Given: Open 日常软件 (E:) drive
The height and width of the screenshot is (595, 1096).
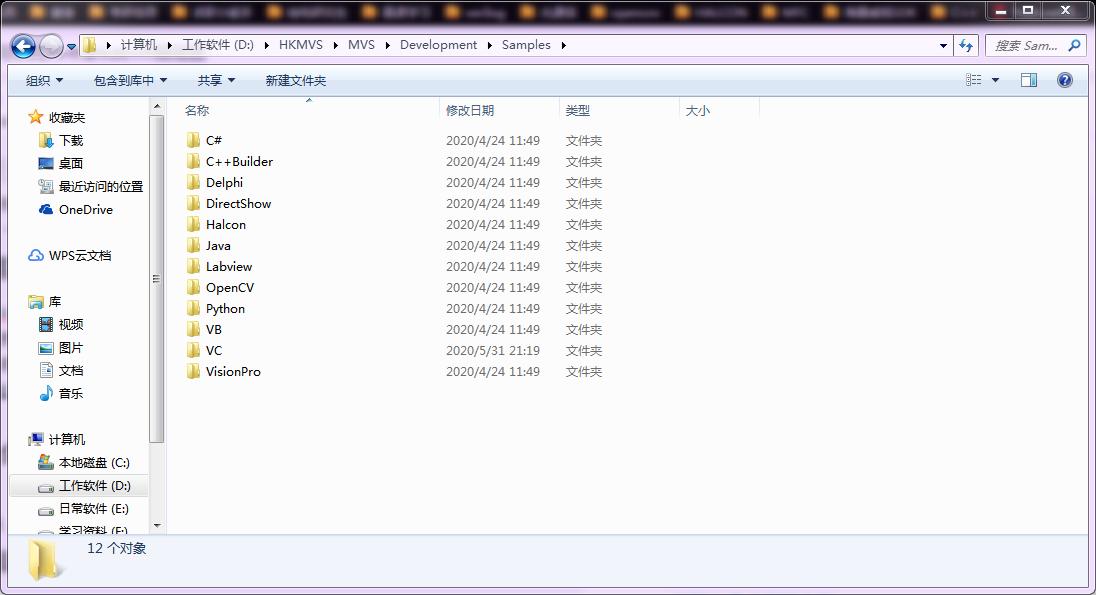Looking at the screenshot, I should point(83,509).
